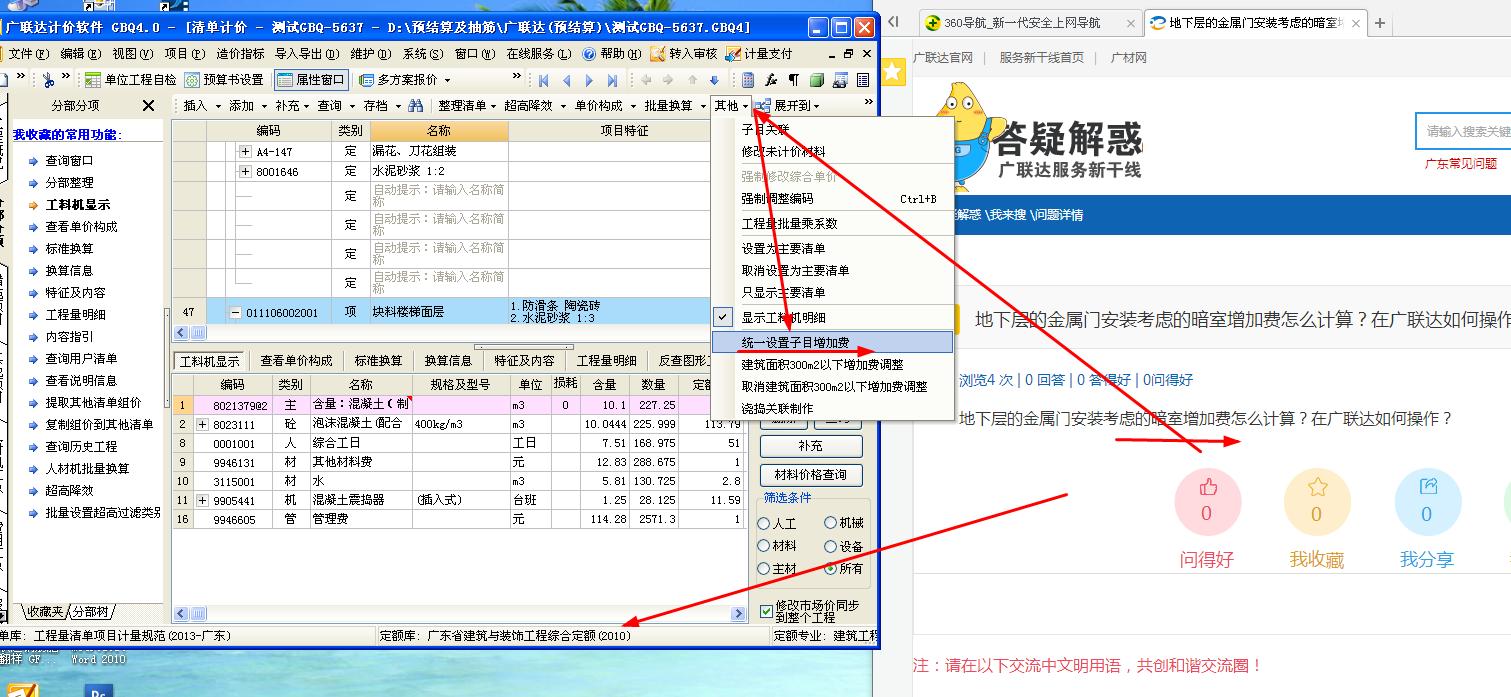Switch to 标准换算 tab
Viewport: 1511px width, 697px height.
(x=378, y=361)
